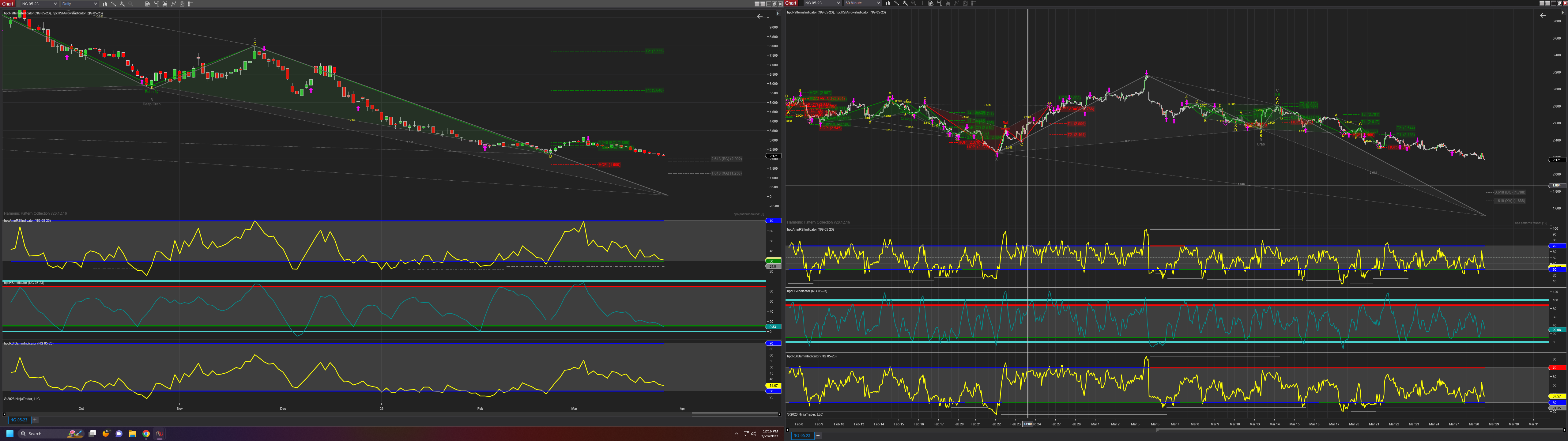The height and width of the screenshot is (441, 1568).
Task: Select Drawing Tools pencil on 60 Minute chart
Action: pos(897,3)
